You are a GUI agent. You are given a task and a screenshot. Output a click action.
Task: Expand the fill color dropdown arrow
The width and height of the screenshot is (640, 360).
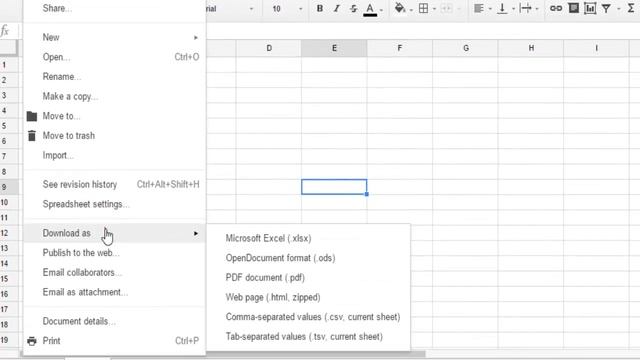point(411,9)
